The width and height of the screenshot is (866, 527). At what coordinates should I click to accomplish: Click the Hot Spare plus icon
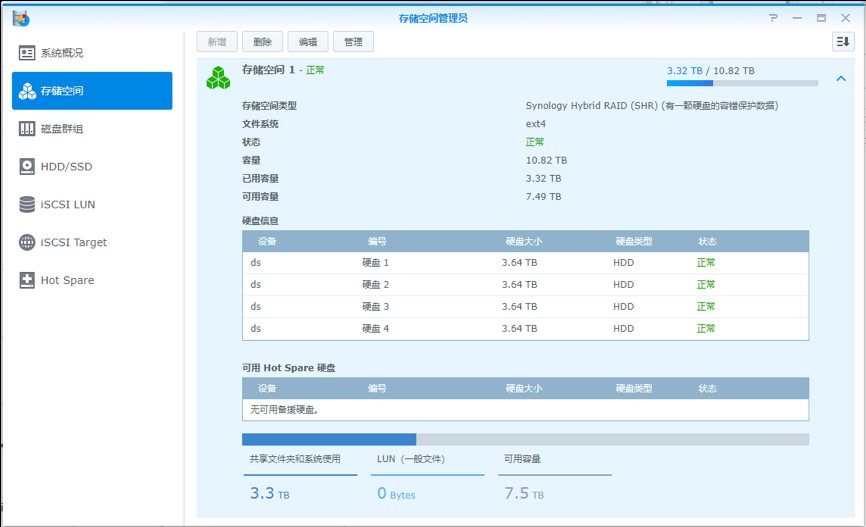click(x=27, y=281)
